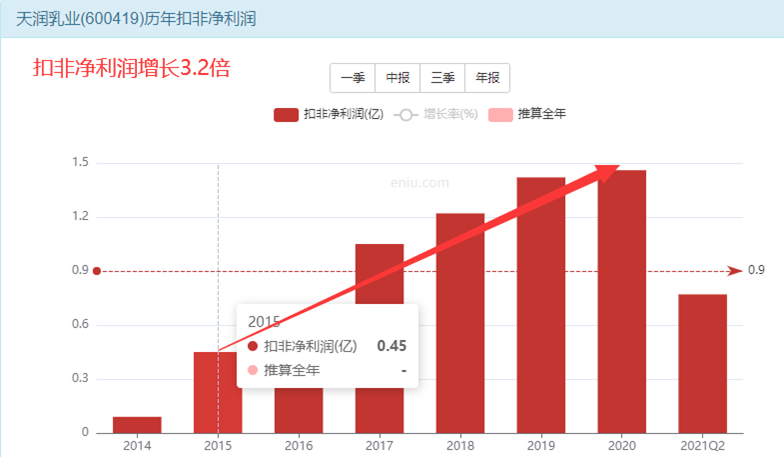Click the x-axis label 2014

point(137,446)
